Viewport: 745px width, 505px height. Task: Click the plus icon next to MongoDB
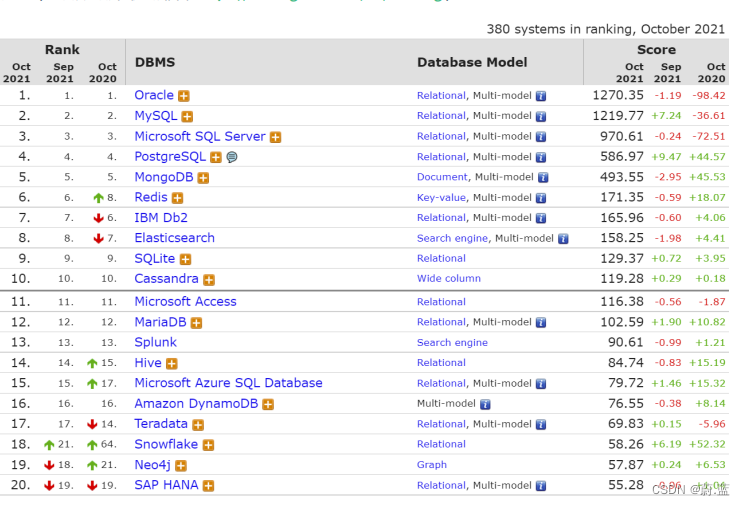click(x=203, y=178)
